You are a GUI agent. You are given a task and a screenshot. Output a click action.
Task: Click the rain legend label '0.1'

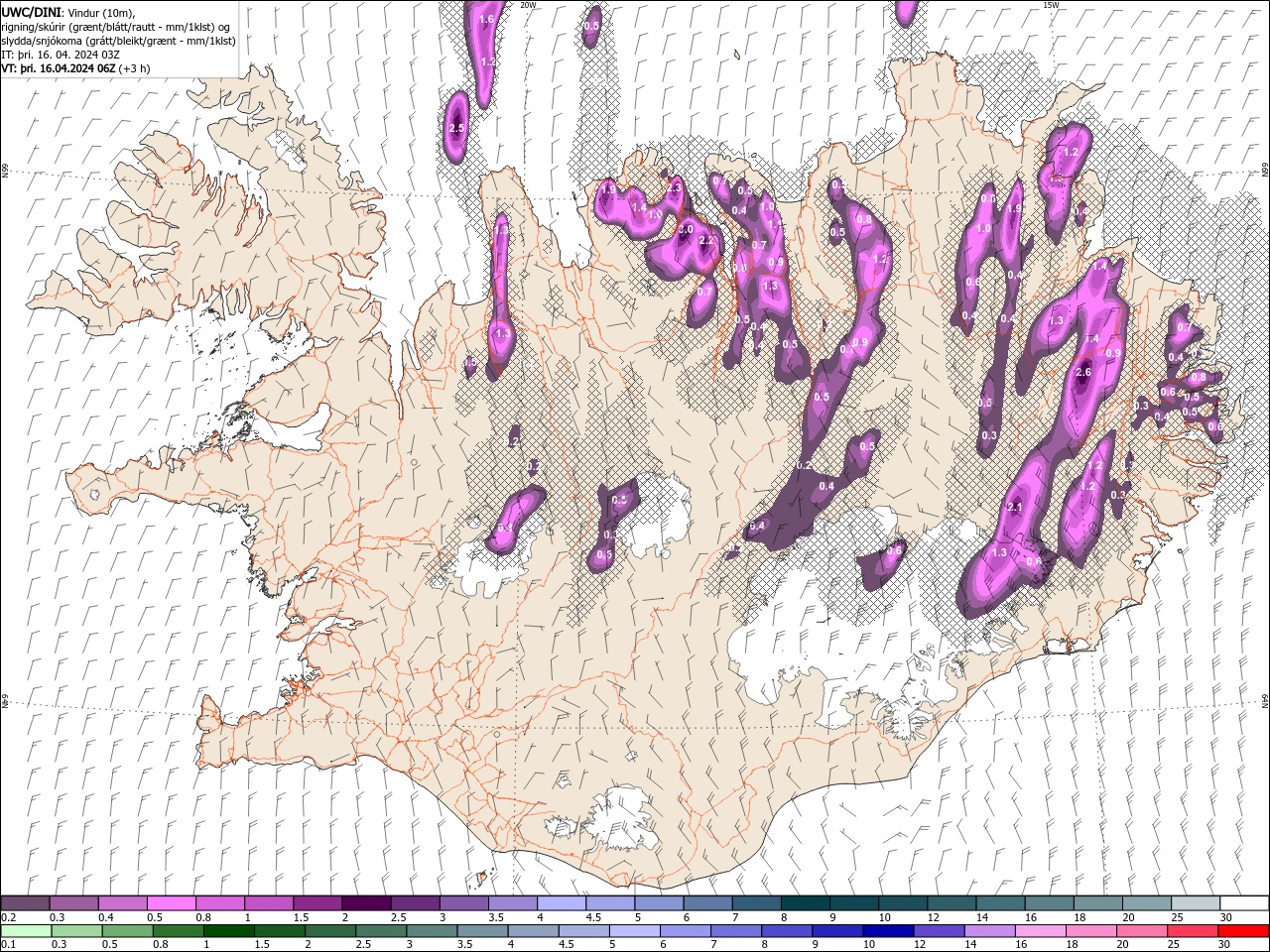coord(9,945)
